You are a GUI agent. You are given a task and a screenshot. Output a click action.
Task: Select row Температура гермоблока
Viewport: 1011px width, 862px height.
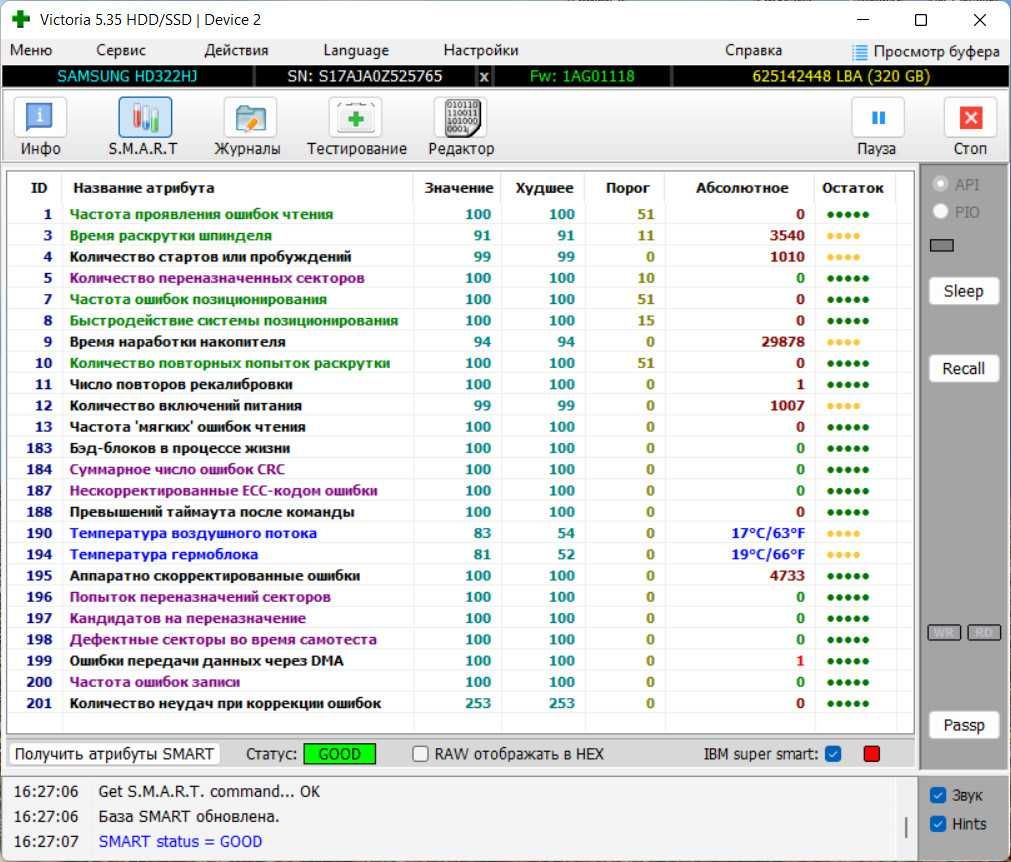(x=460, y=554)
